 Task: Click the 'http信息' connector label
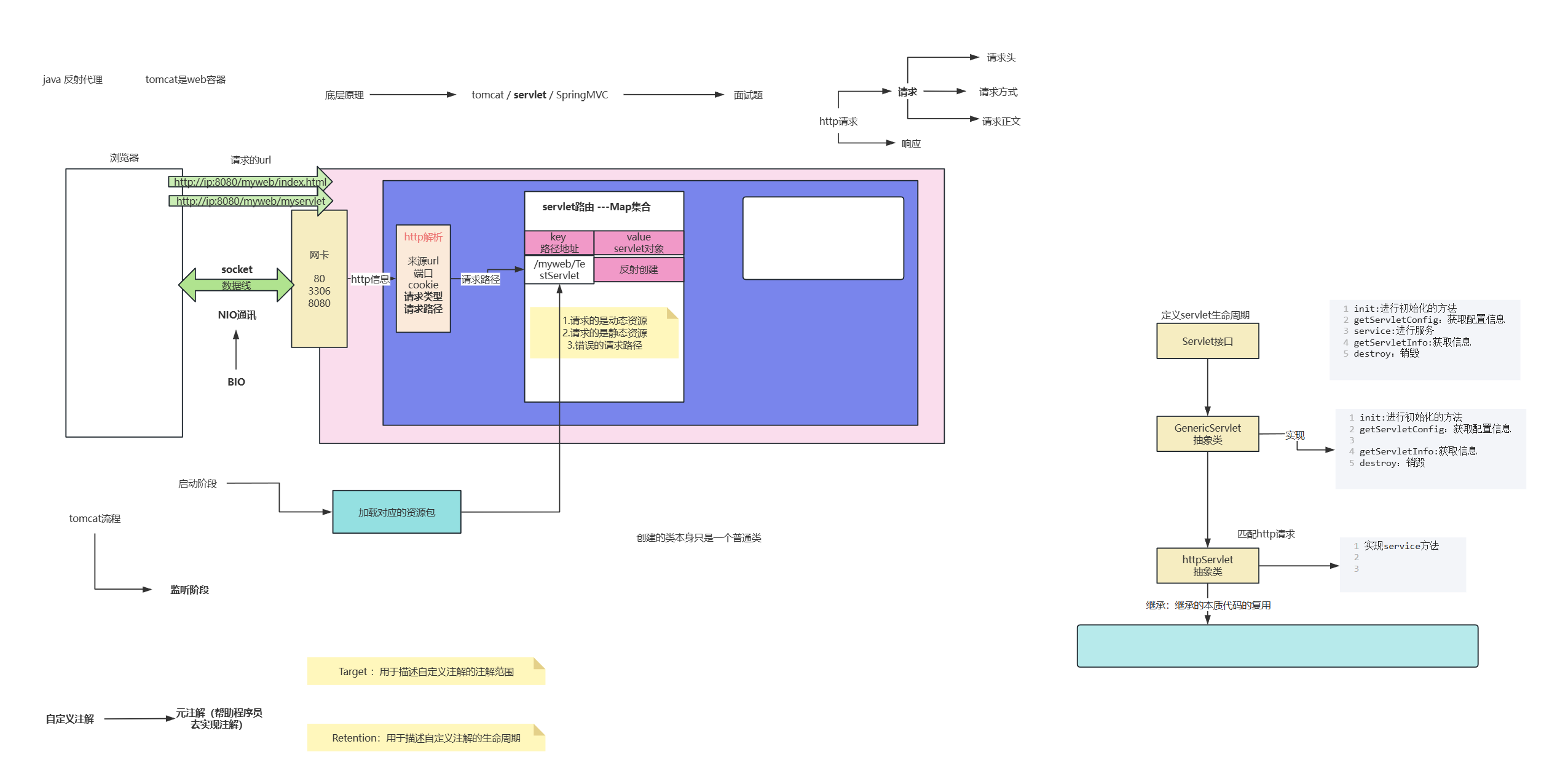pos(370,279)
